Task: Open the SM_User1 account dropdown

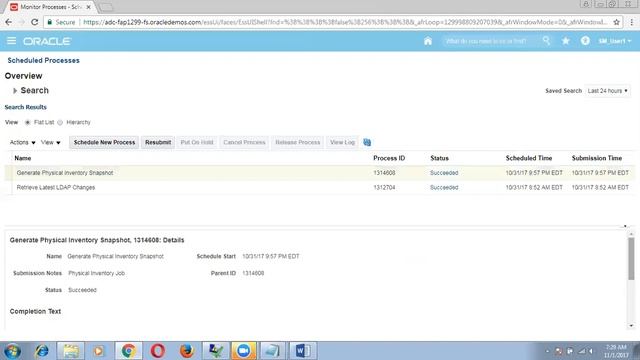Action: (x=615, y=41)
